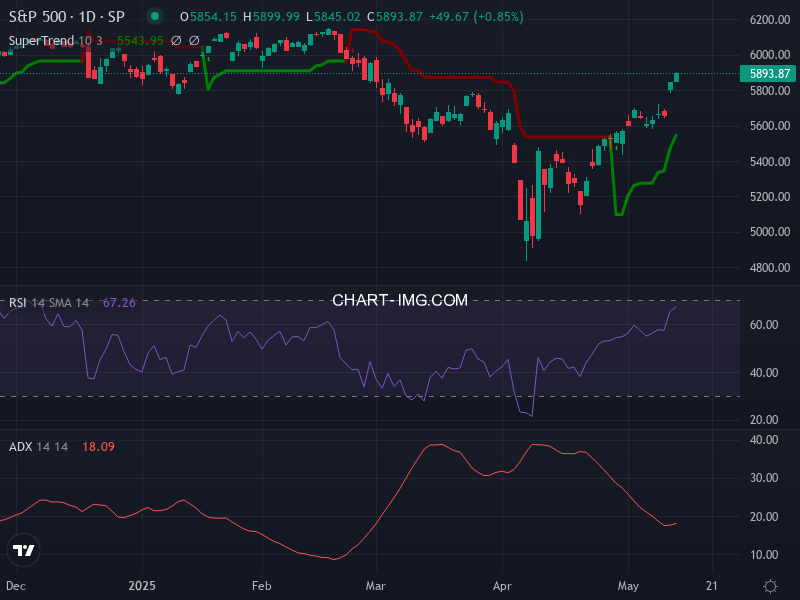Click the TradingView logo icon
The image size is (800, 600).
[x=23, y=550]
